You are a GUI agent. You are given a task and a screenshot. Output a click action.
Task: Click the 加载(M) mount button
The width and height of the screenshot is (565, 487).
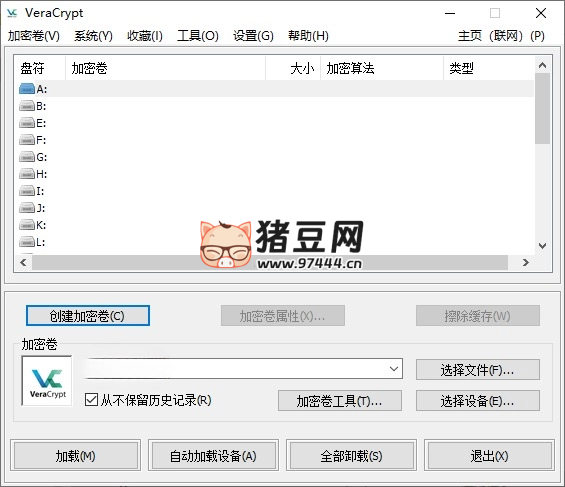(x=76, y=456)
